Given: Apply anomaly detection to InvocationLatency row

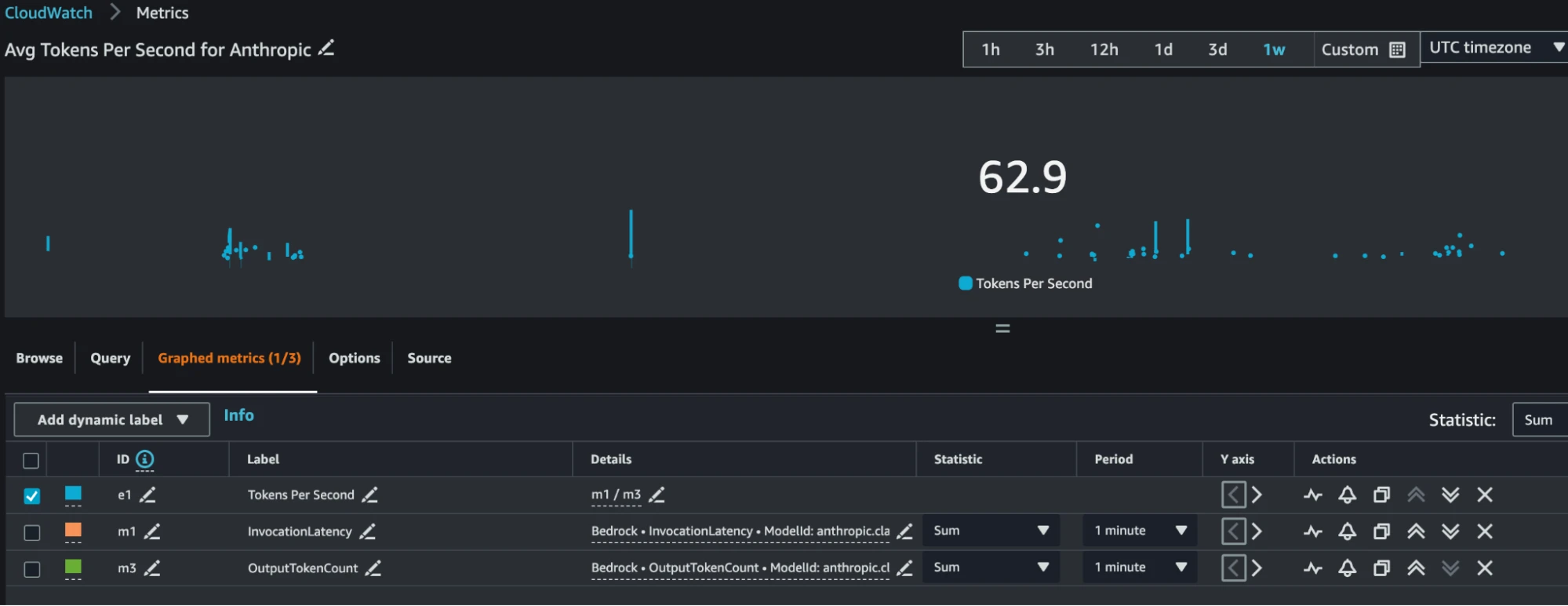Looking at the screenshot, I should pos(1313,532).
